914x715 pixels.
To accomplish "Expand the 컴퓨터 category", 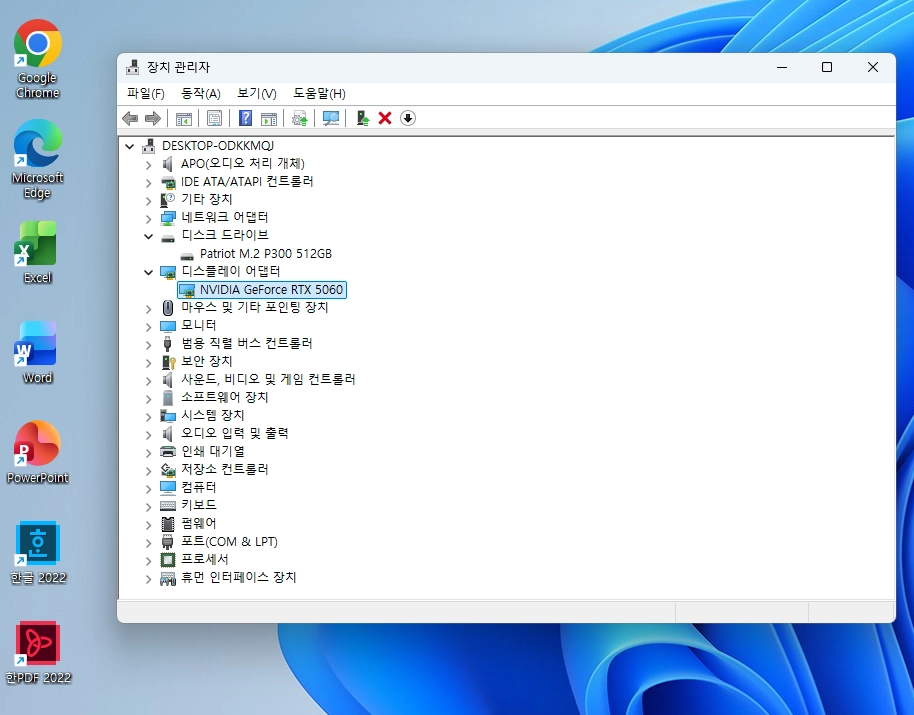I will [149, 489].
